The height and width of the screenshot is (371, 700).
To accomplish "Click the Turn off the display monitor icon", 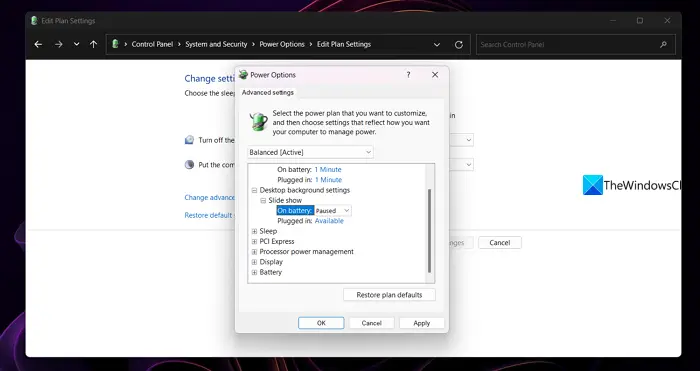I will point(189,140).
